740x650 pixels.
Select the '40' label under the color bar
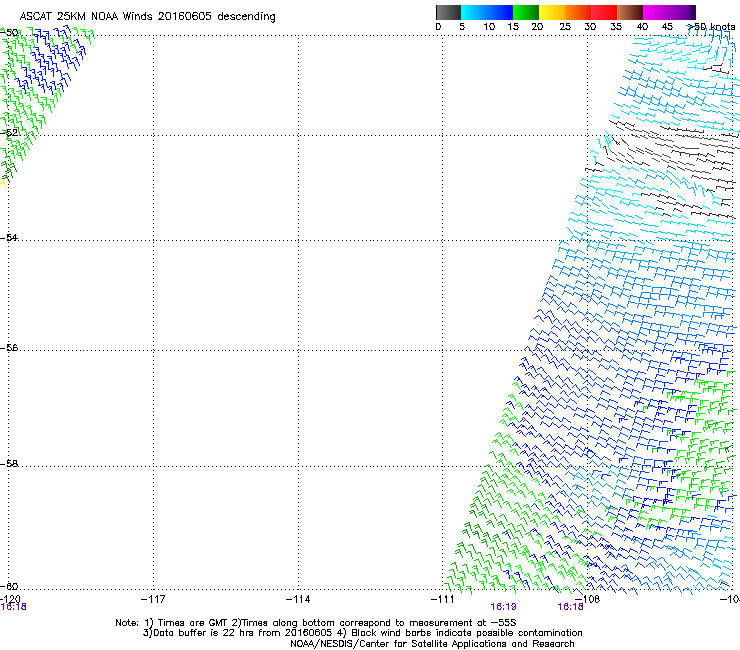[642, 27]
